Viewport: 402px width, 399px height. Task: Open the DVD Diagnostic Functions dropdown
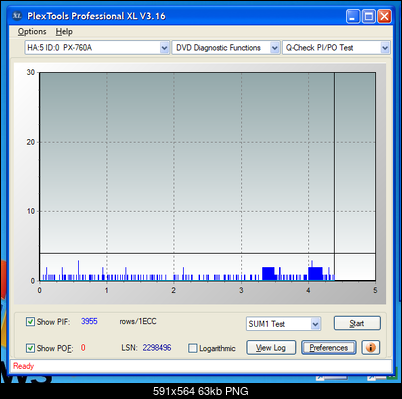[x=226, y=48]
